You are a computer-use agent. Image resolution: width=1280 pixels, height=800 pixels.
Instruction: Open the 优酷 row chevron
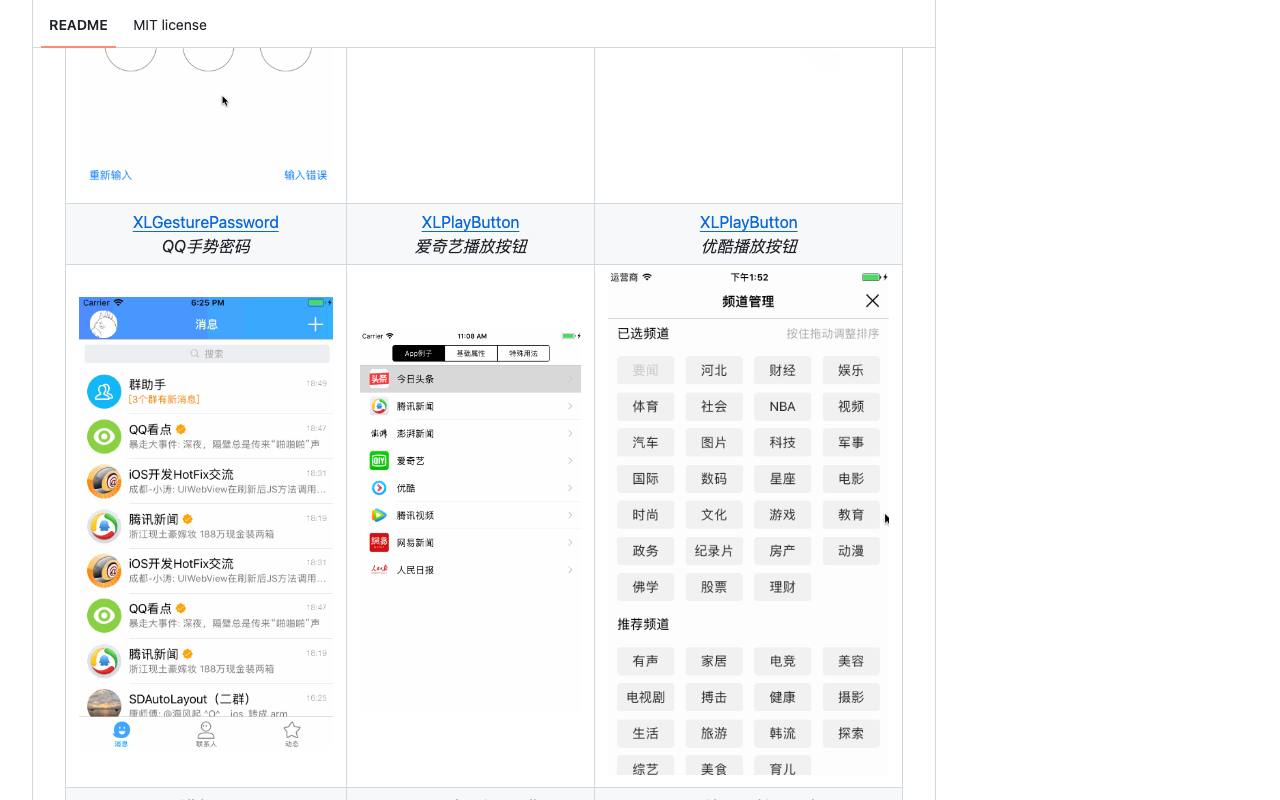570,488
